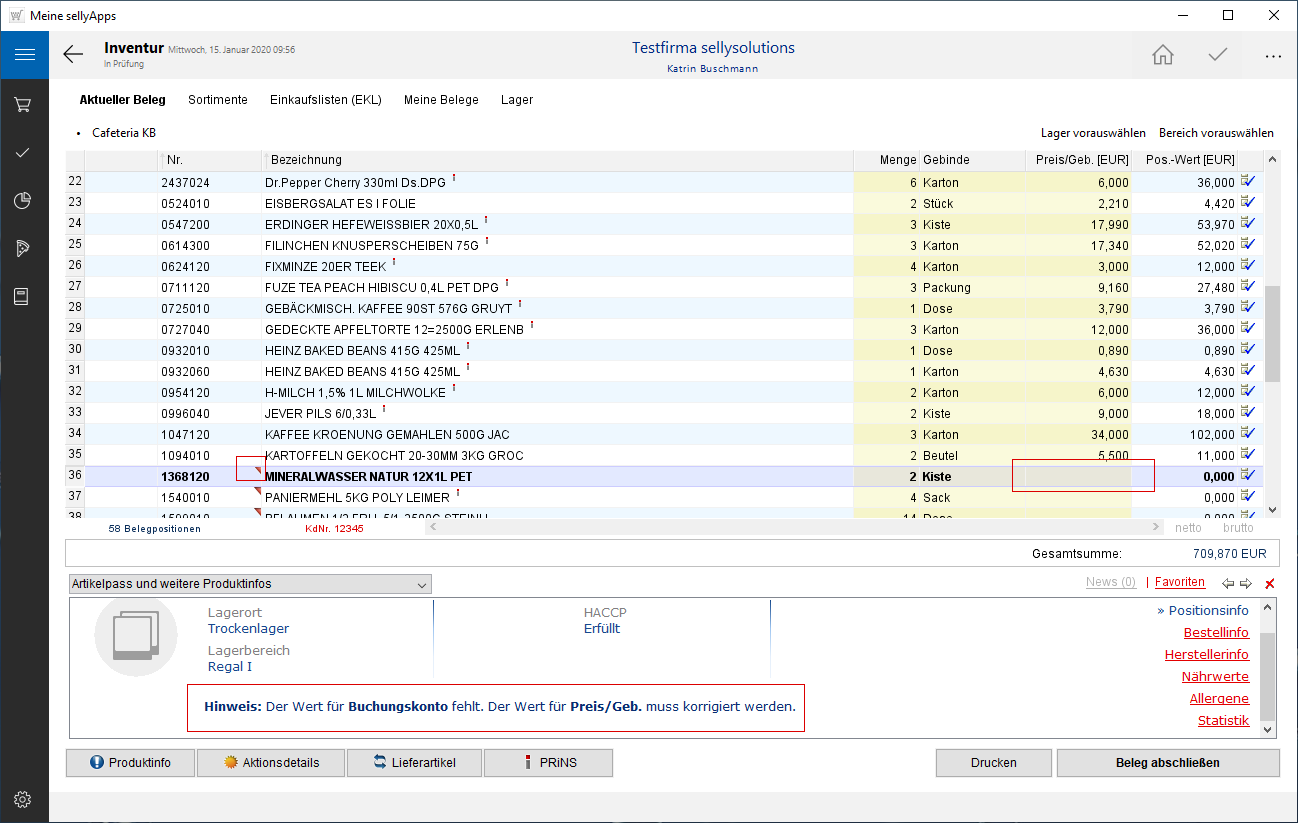Open the Einkaufslisten (EKL) tab
The image size is (1298, 823).
[x=325, y=100]
